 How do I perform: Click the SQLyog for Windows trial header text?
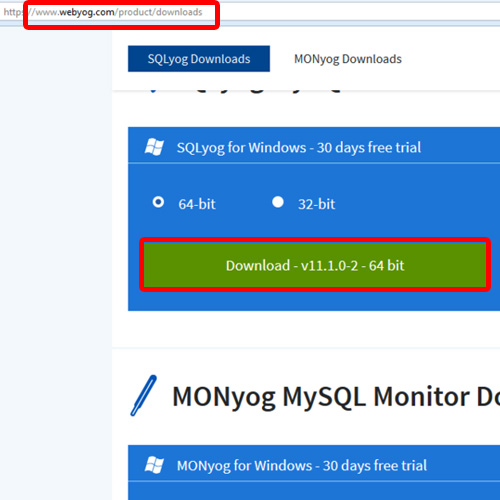(x=299, y=147)
